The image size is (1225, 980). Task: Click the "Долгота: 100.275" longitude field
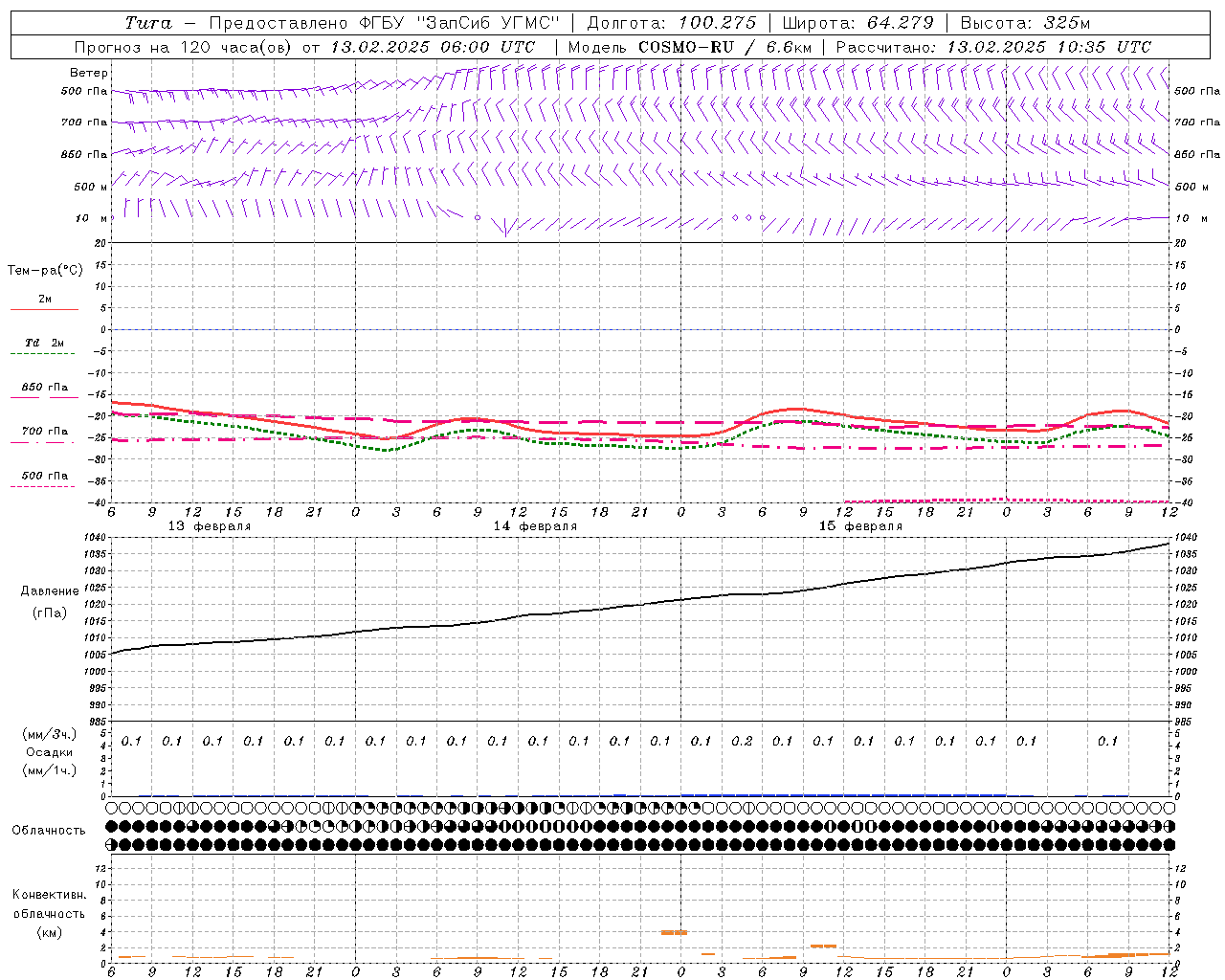671,23
